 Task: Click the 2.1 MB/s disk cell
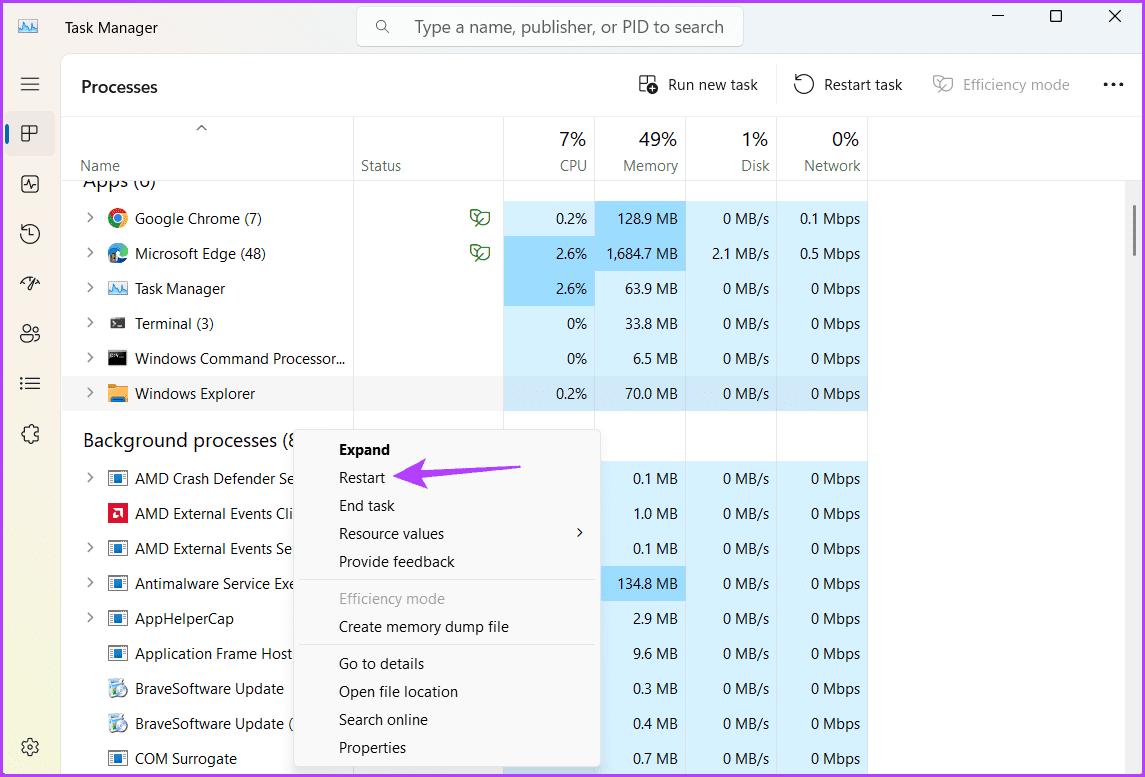(x=731, y=253)
